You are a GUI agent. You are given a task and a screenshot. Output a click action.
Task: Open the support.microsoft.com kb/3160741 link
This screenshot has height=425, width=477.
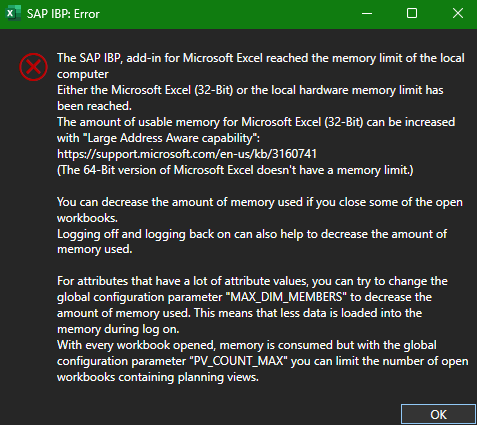point(187,154)
